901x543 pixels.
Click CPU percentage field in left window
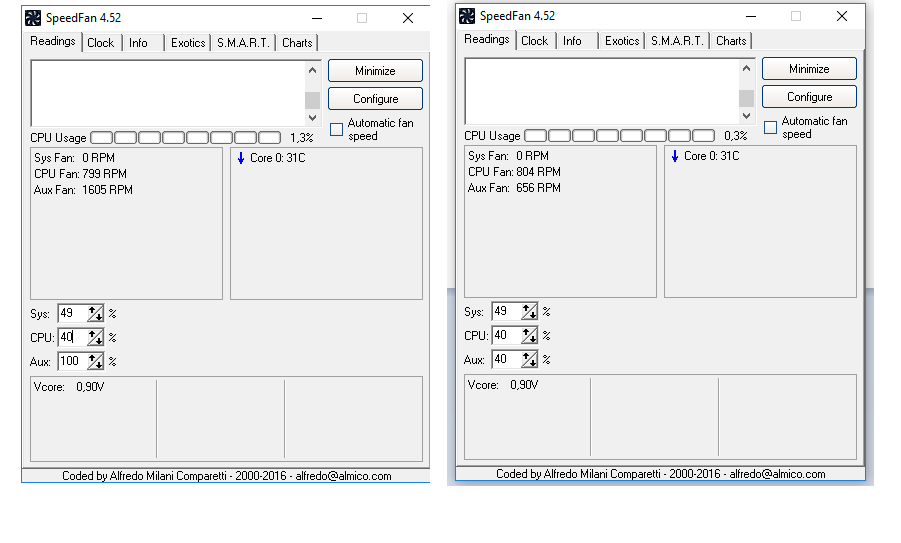[x=72, y=337]
